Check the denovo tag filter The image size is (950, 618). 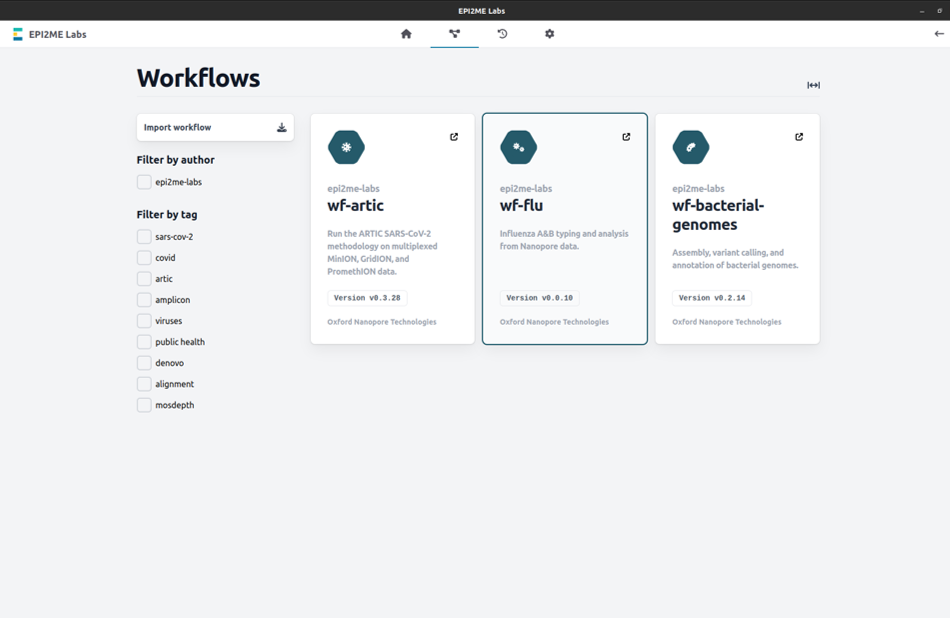point(144,363)
